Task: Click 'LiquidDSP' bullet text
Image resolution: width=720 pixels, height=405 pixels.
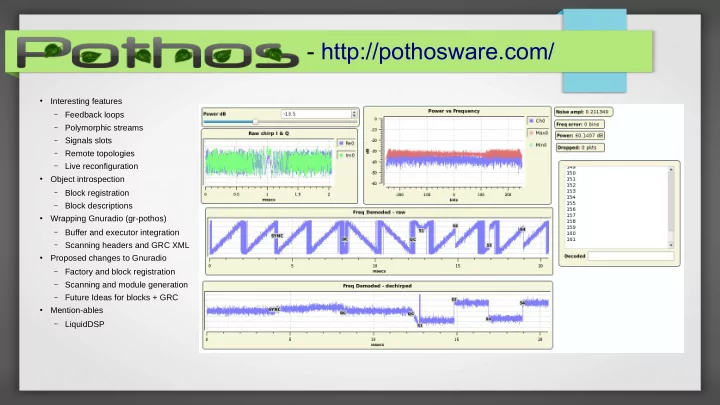Action: (x=84, y=324)
